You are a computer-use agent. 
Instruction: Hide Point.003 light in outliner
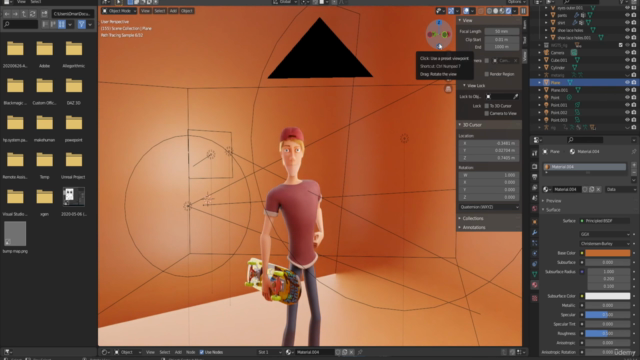pos(627,120)
